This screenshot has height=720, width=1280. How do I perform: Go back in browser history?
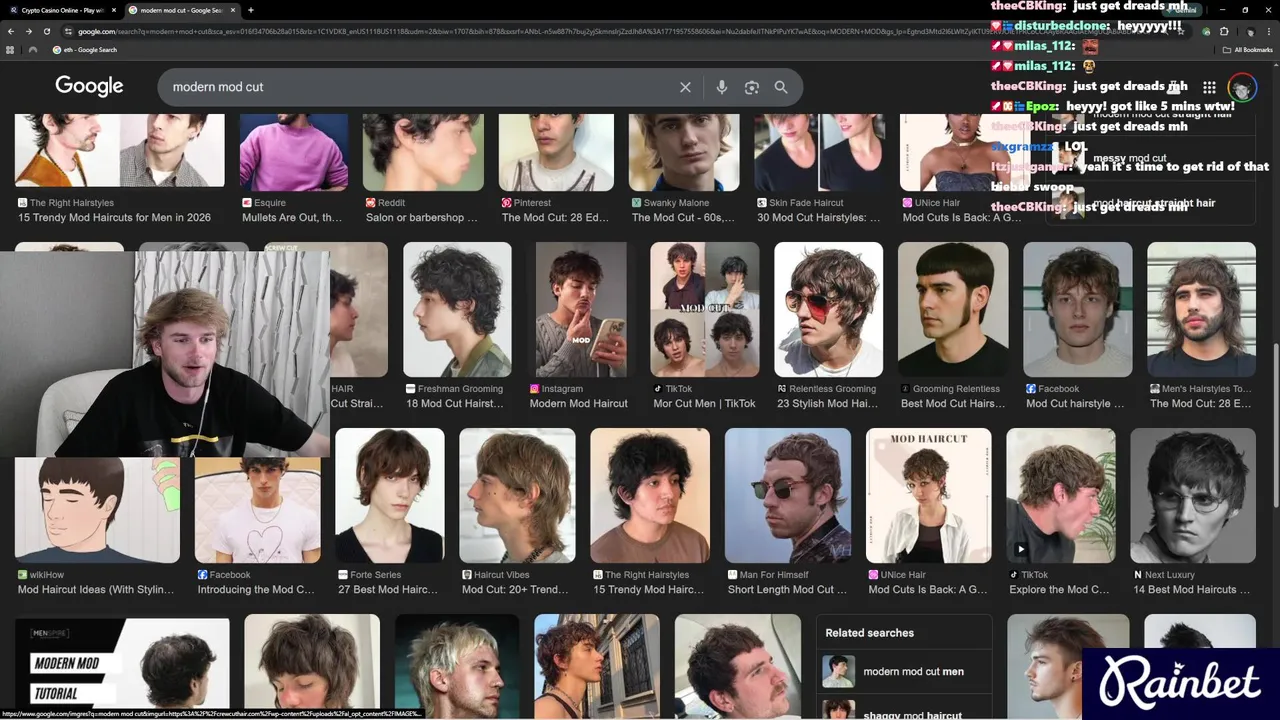[11, 31]
